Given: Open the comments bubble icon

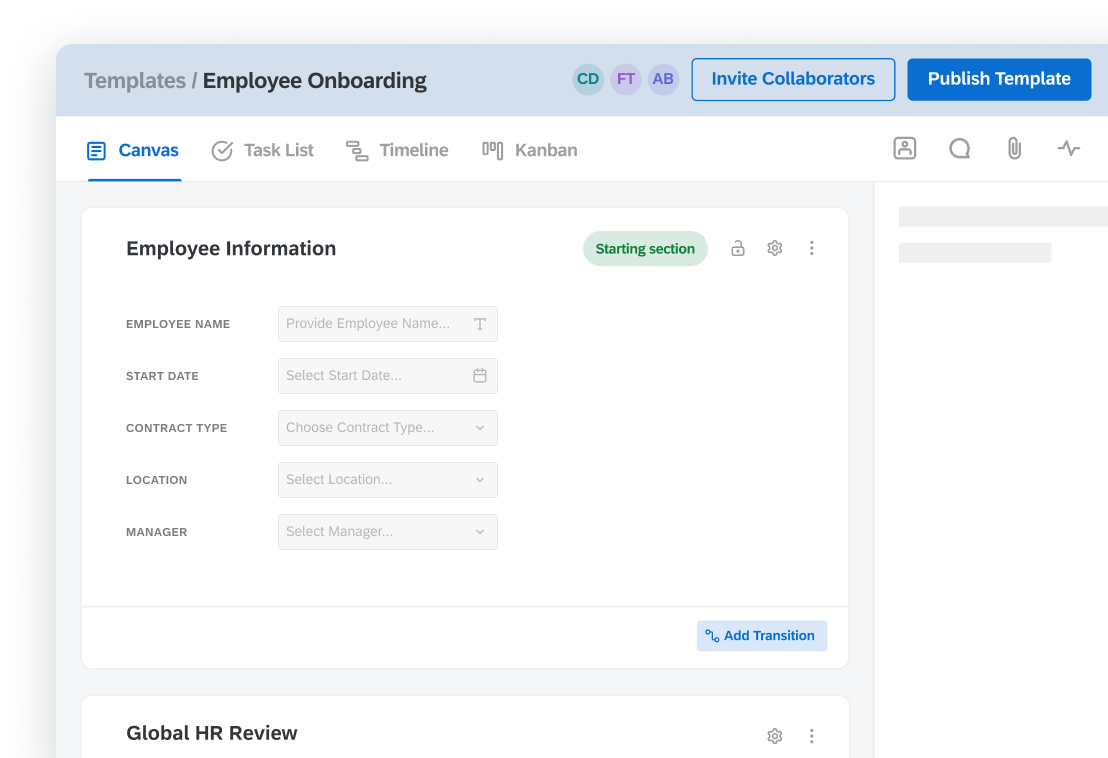Looking at the screenshot, I should [959, 149].
